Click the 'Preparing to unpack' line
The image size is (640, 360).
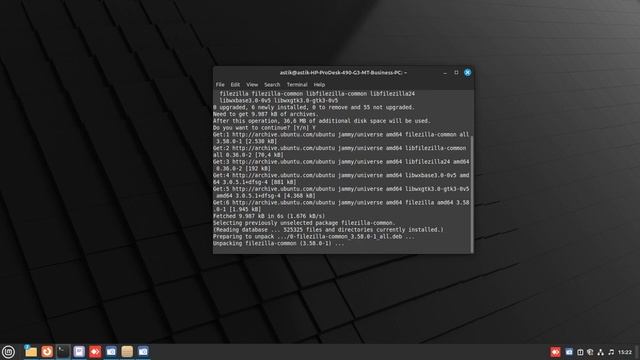313,236
